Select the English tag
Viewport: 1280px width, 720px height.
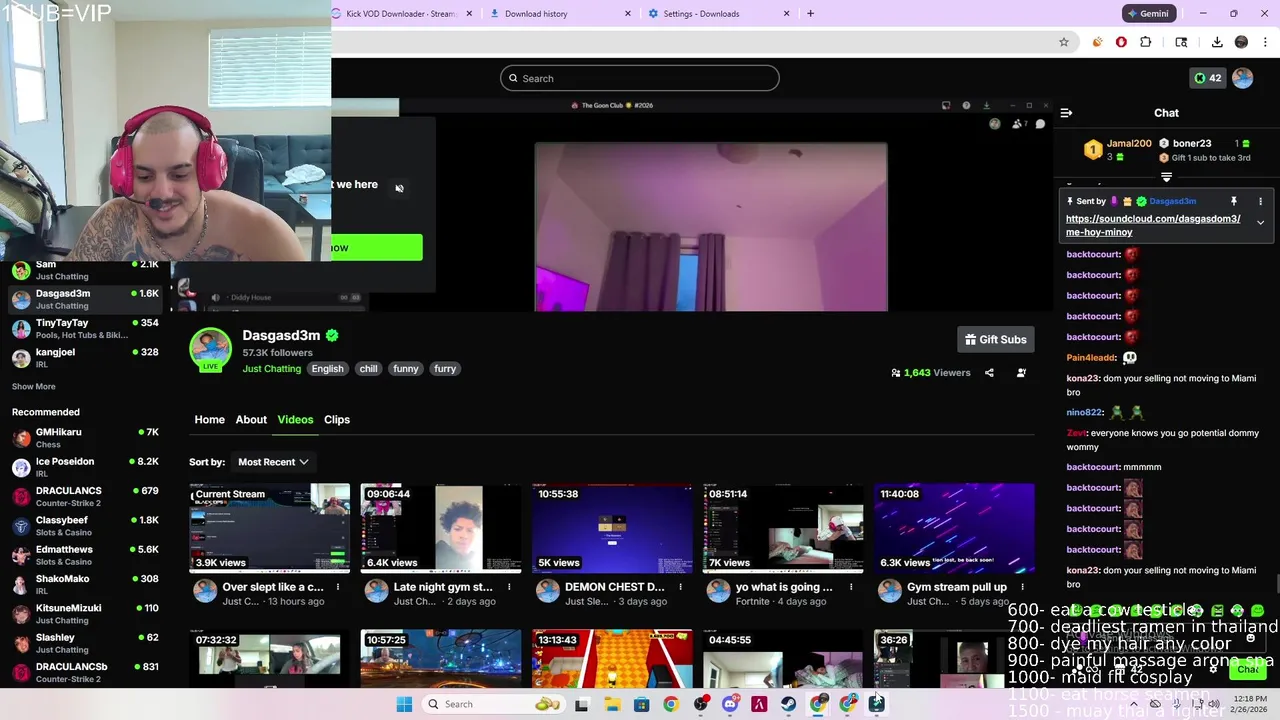pyautogui.click(x=327, y=369)
